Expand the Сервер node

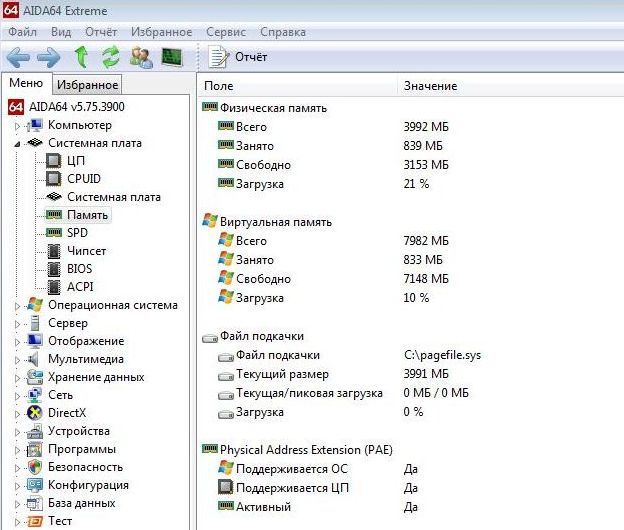[17, 324]
